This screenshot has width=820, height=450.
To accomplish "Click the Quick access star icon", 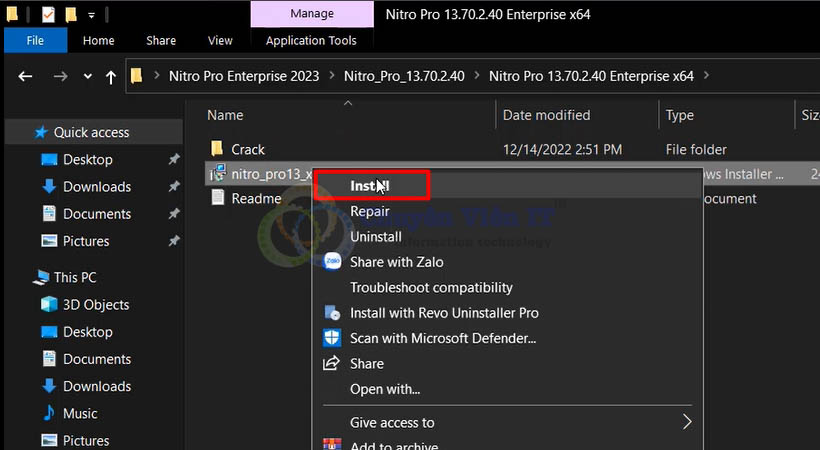I will pyautogui.click(x=41, y=132).
